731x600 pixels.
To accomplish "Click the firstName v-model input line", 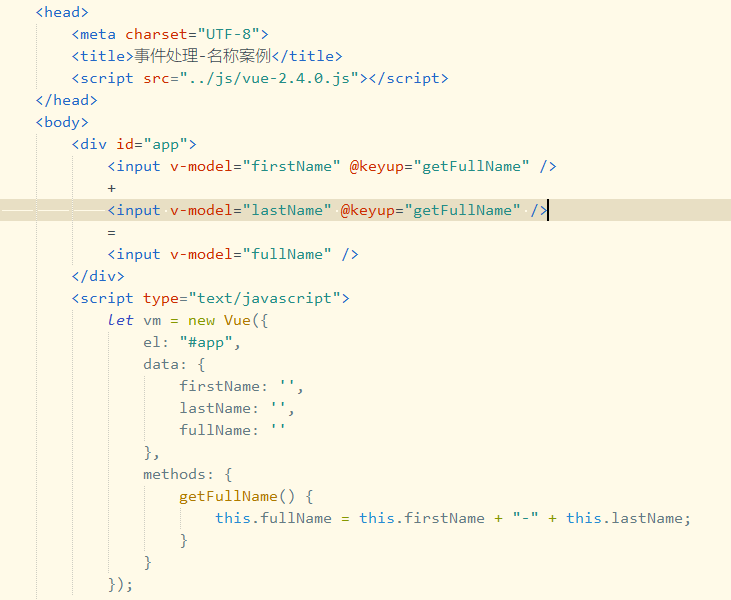I will coord(332,166).
